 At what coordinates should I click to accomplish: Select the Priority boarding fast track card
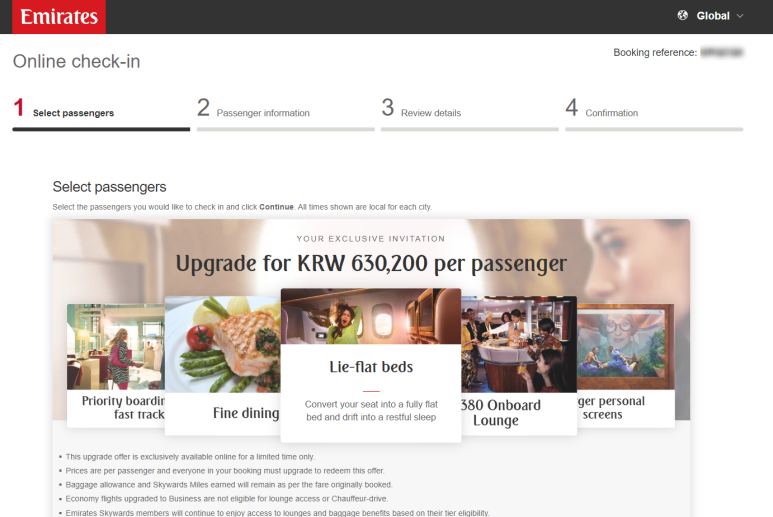pyautogui.click(x=116, y=365)
